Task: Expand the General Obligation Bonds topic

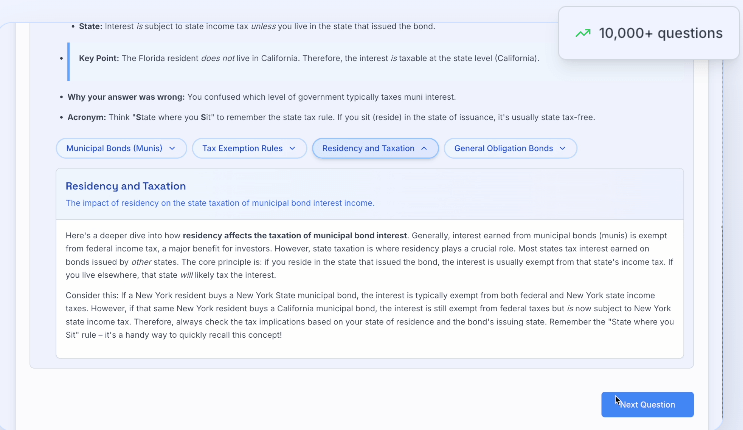Action: coord(510,148)
